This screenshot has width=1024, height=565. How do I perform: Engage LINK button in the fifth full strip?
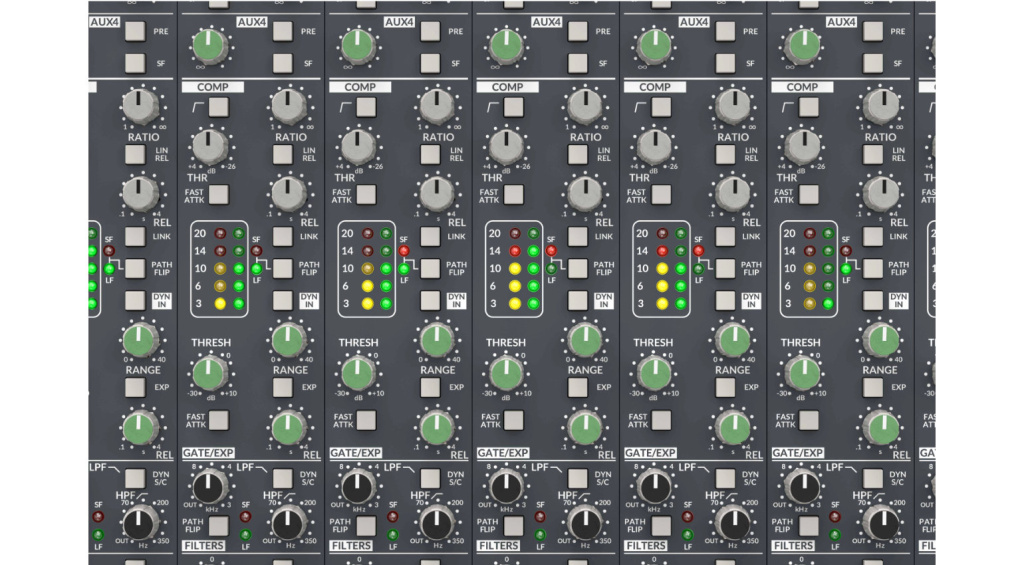(x=873, y=236)
